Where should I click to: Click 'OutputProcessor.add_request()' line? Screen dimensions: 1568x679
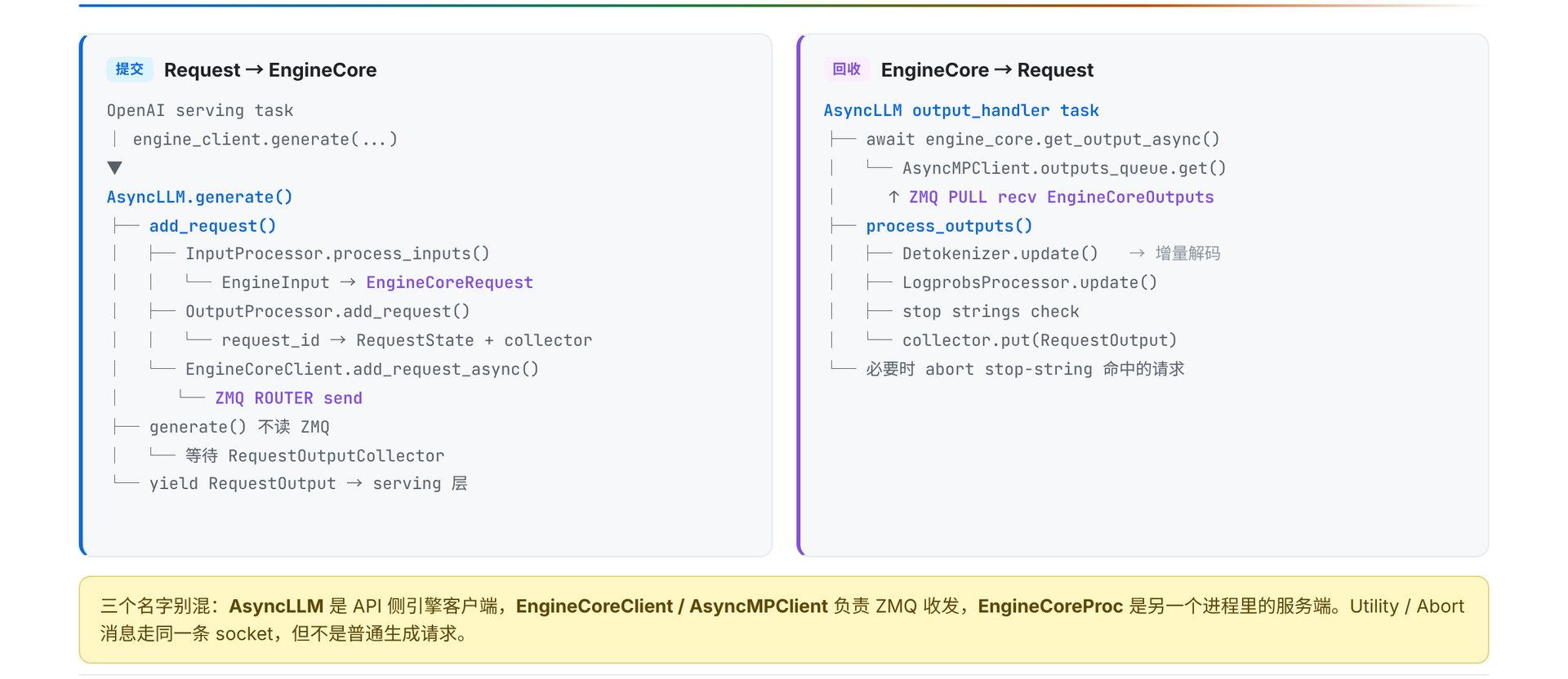click(327, 312)
